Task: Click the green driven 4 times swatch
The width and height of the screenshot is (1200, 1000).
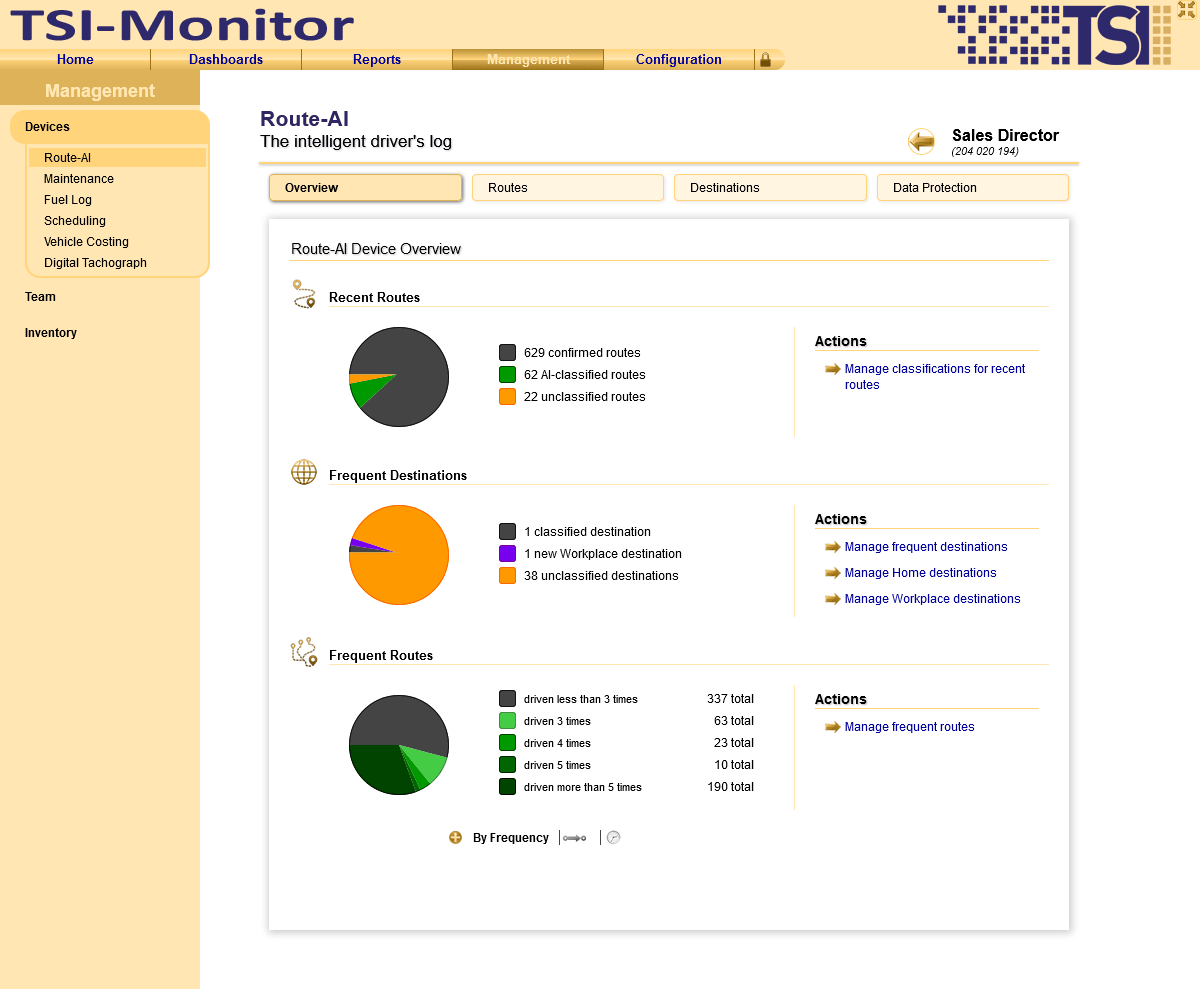Action: [x=507, y=743]
